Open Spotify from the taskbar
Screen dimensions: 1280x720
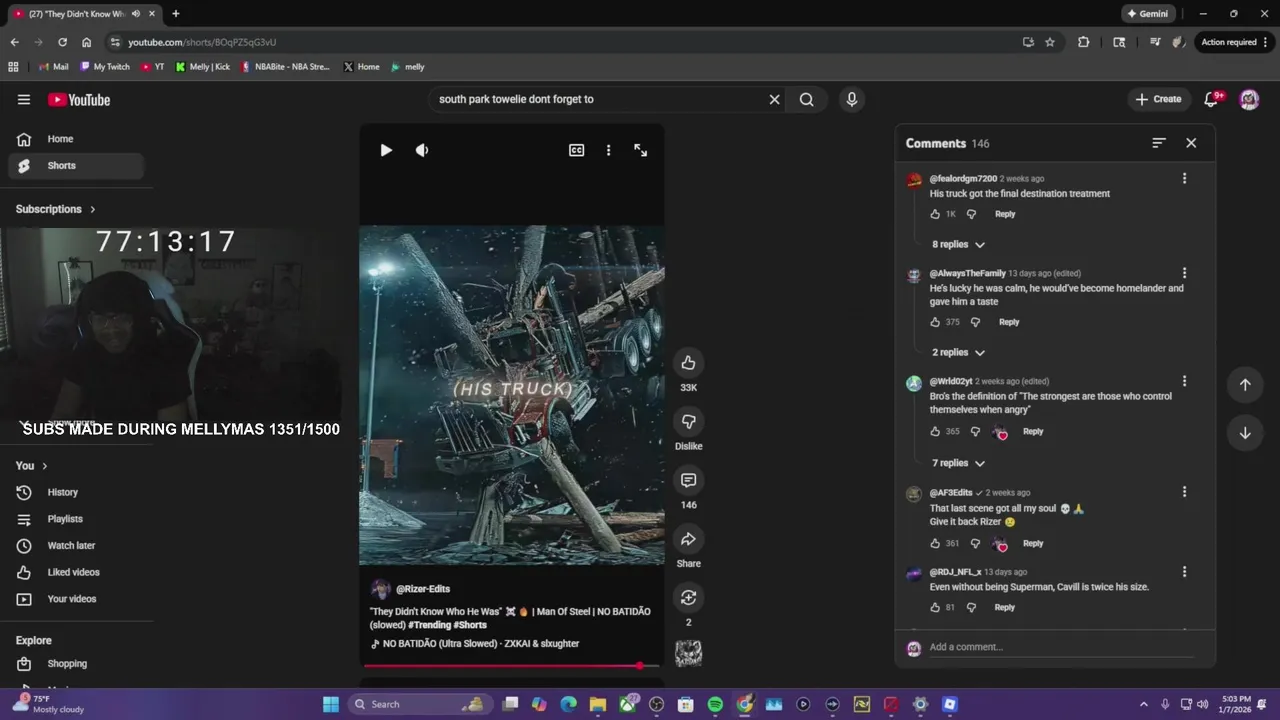coord(715,704)
